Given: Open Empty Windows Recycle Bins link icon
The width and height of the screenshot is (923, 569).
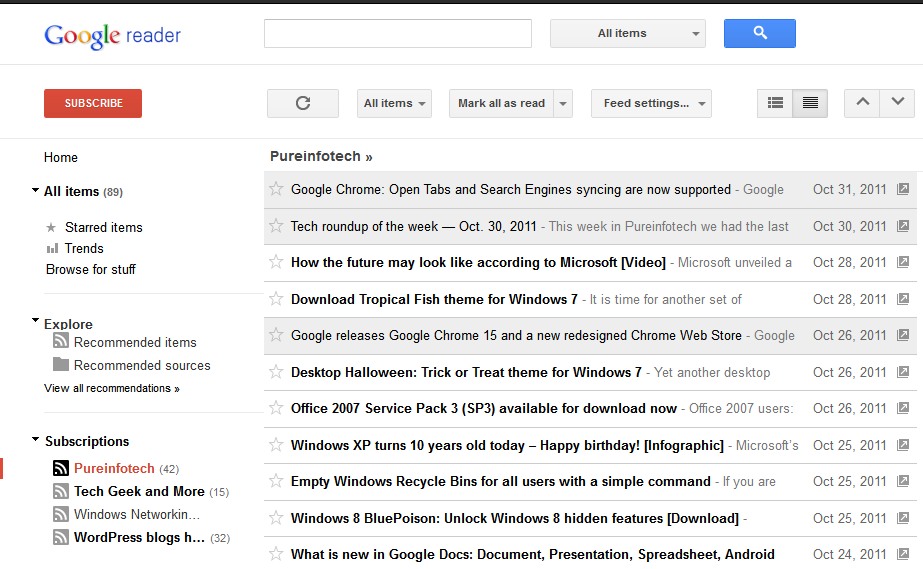Looking at the screenshot, I should (x=902, y=481).
